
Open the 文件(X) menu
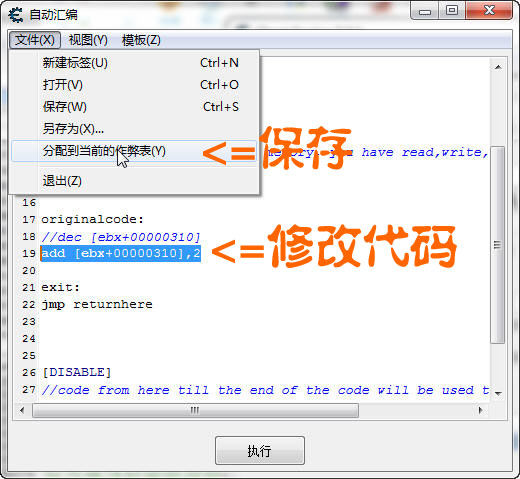[35, 40]
